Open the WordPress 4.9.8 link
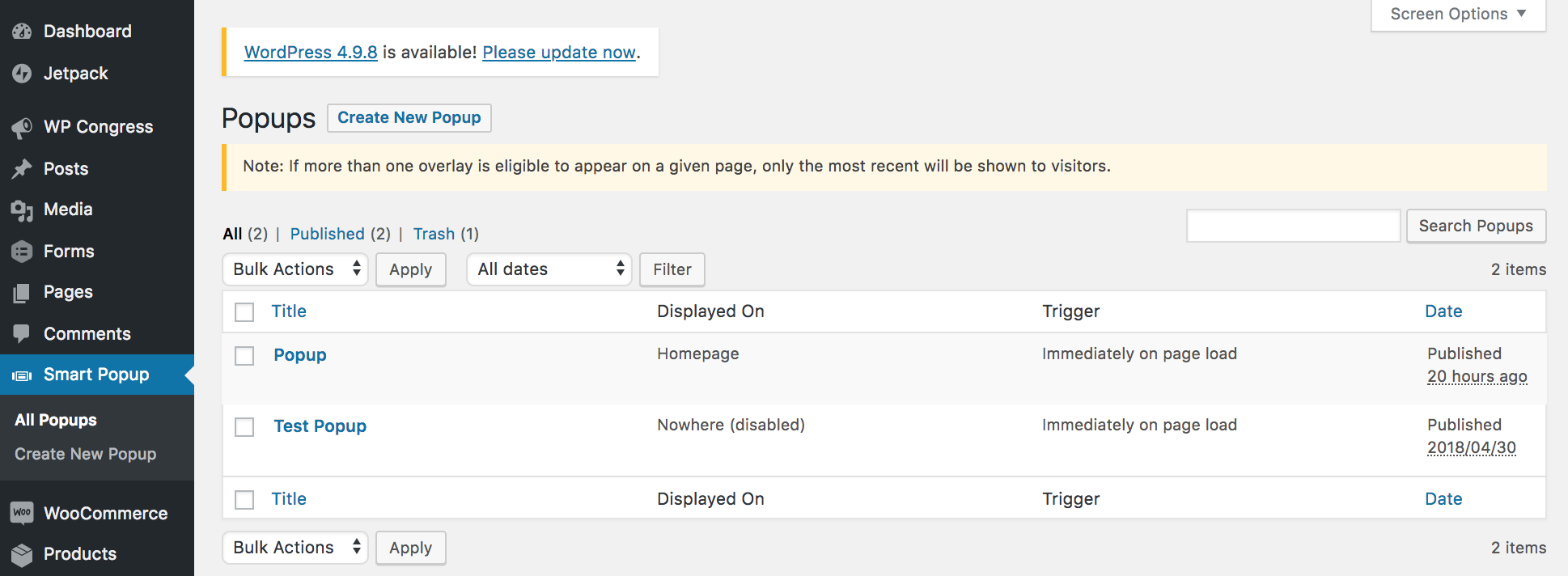Screen dimensions: 1568x576 pyautogui.click(x=311, y=53)
